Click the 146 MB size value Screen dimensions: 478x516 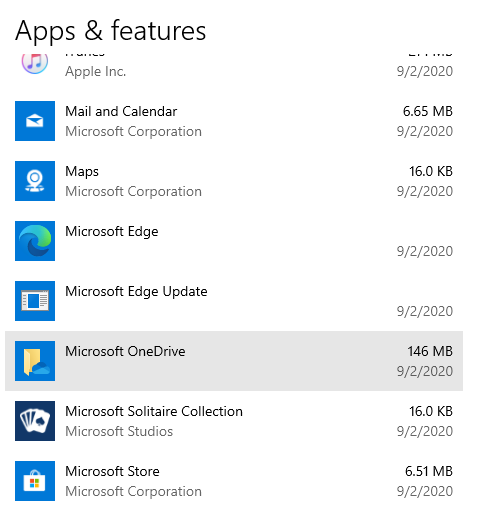pyautogui.click(x=430, y=351)
